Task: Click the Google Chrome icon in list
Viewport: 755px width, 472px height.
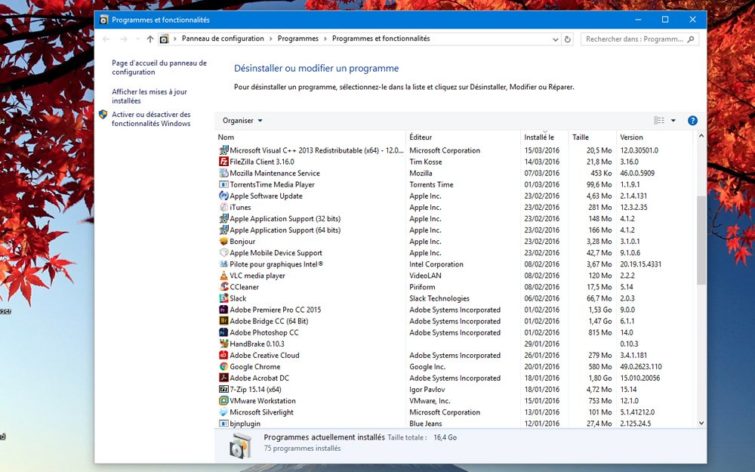Action: point(223,367)
